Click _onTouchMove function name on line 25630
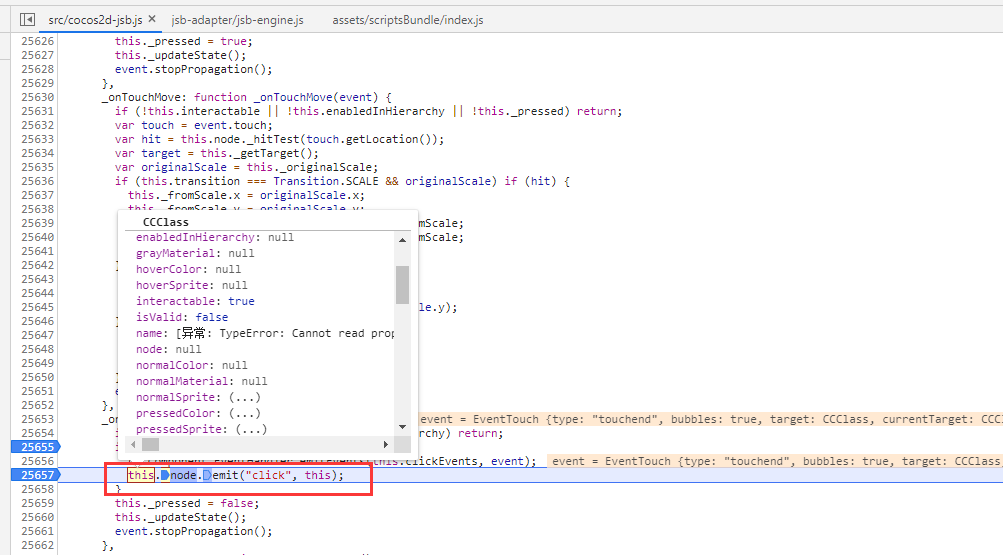Viewport: 1003px width, 555px height. tap(293, 97)
